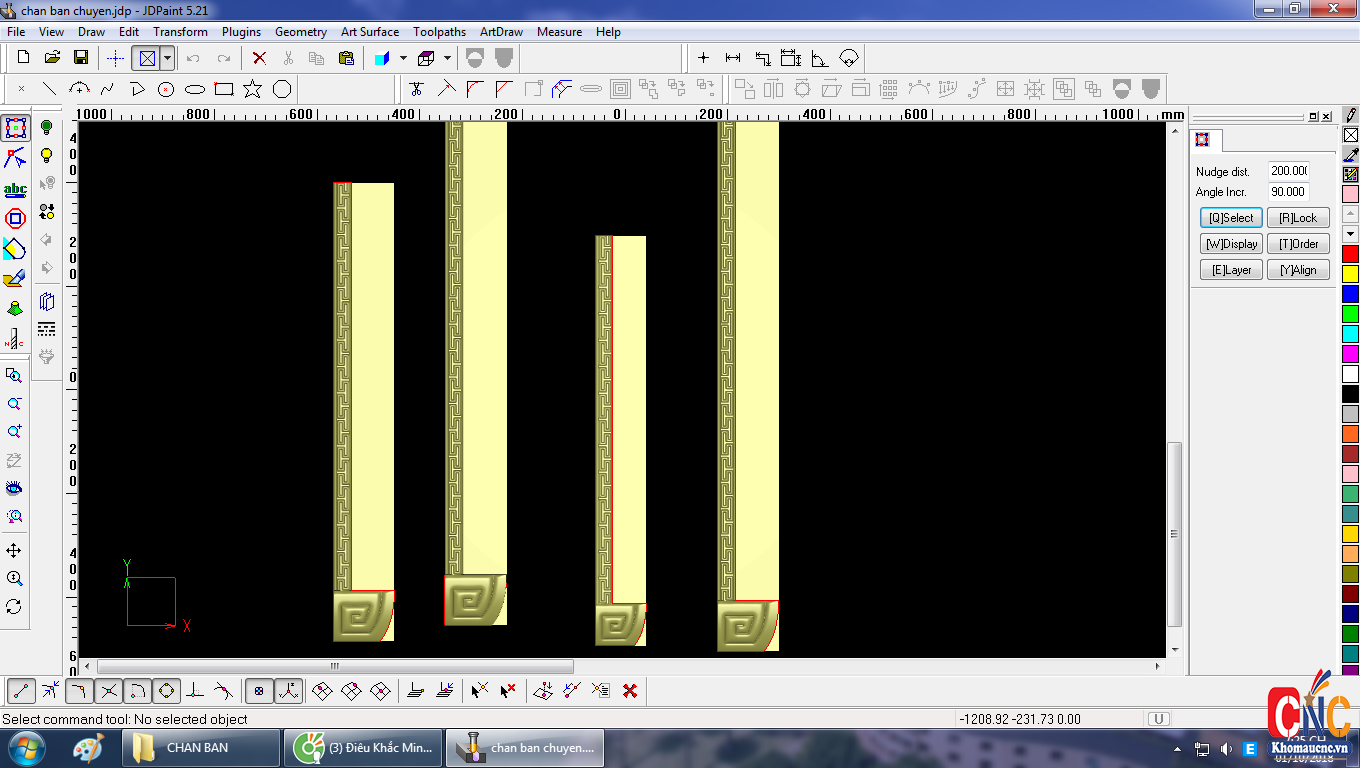Toggle intersection snap mode

[x=109, y=691]
